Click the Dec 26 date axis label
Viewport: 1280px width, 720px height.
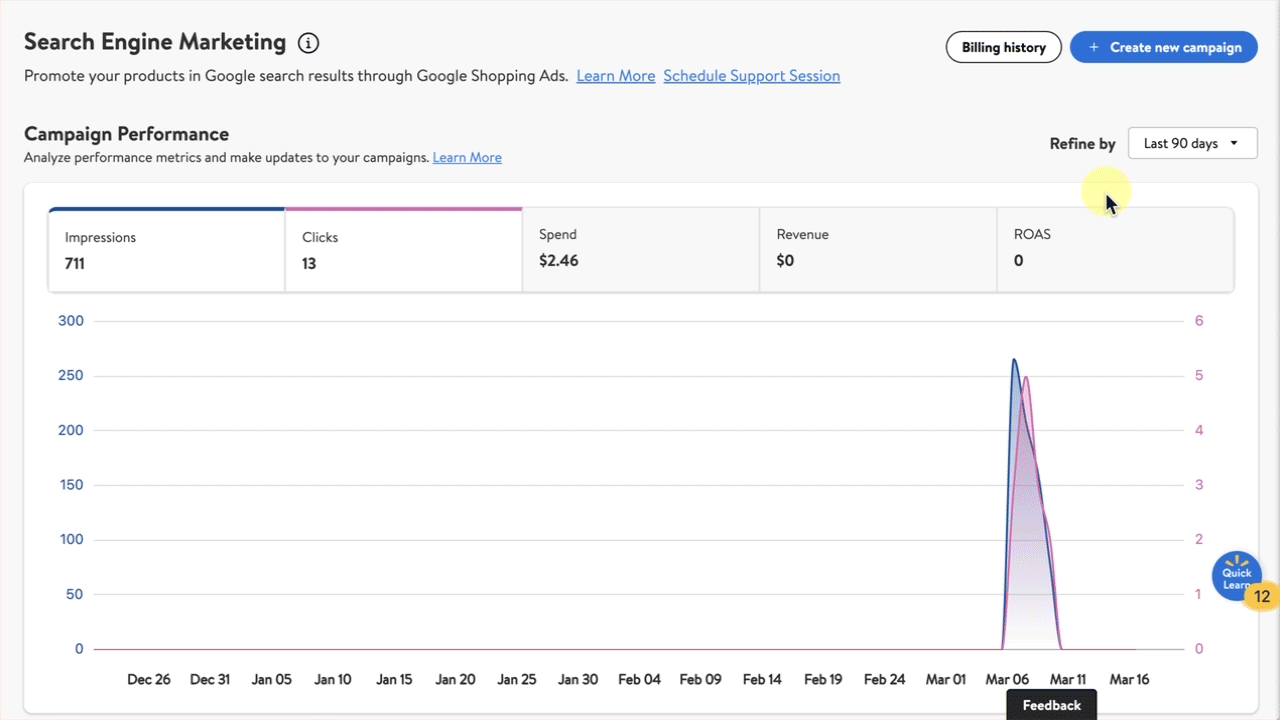149,679
